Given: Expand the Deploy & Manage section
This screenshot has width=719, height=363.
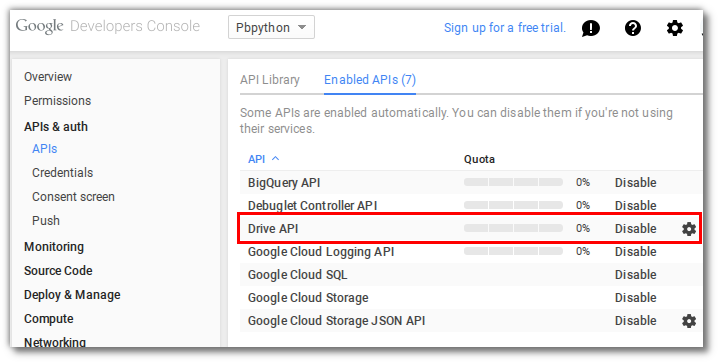Looking at the screenshot, I should pyautogui.click(x=72, y=295).
